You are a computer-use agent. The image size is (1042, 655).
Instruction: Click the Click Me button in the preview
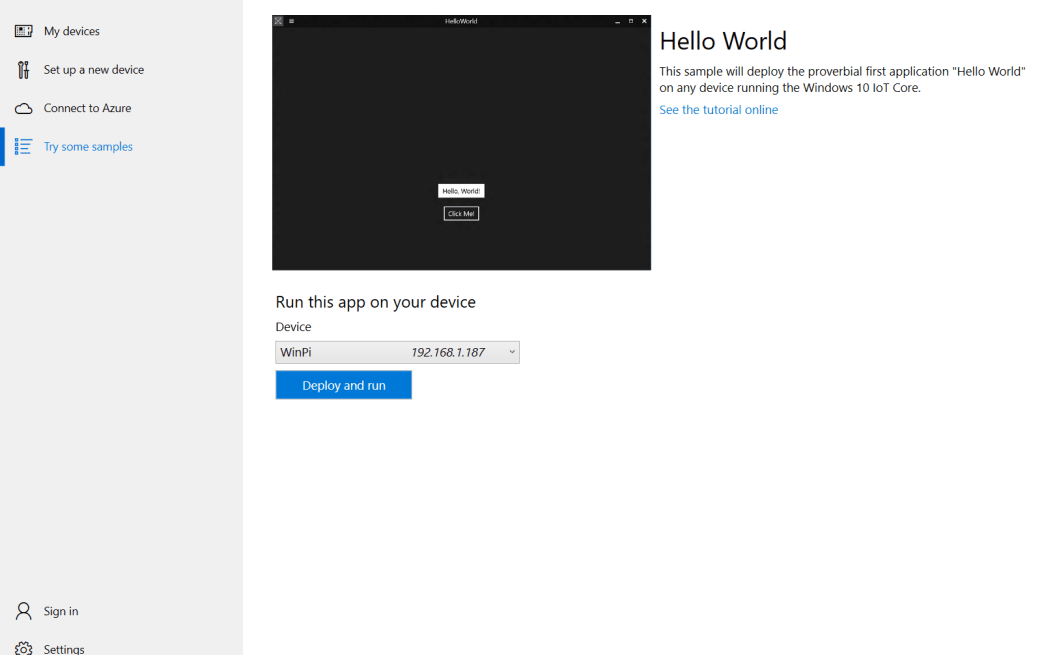[x=461, y=212]
